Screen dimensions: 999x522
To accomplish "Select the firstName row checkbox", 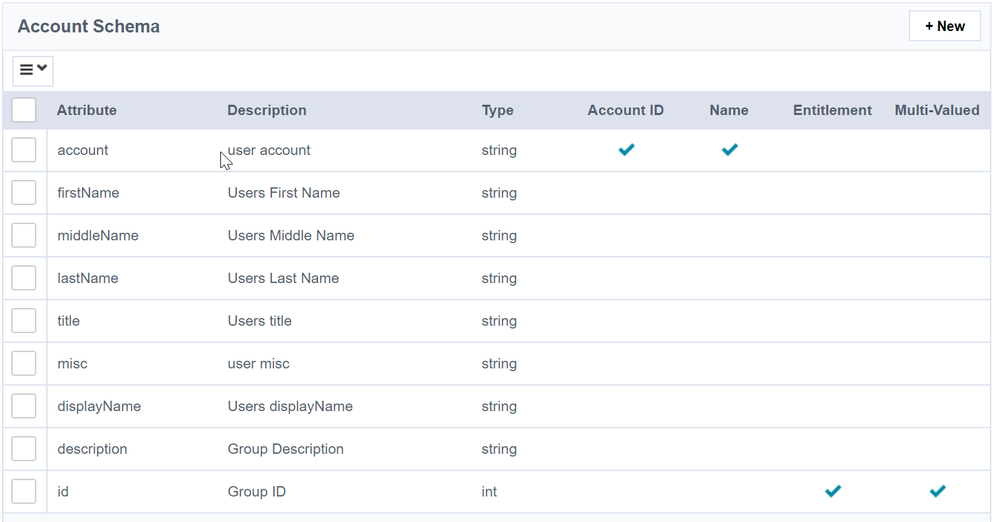I will pyautogui.click(x=24, y=193).
